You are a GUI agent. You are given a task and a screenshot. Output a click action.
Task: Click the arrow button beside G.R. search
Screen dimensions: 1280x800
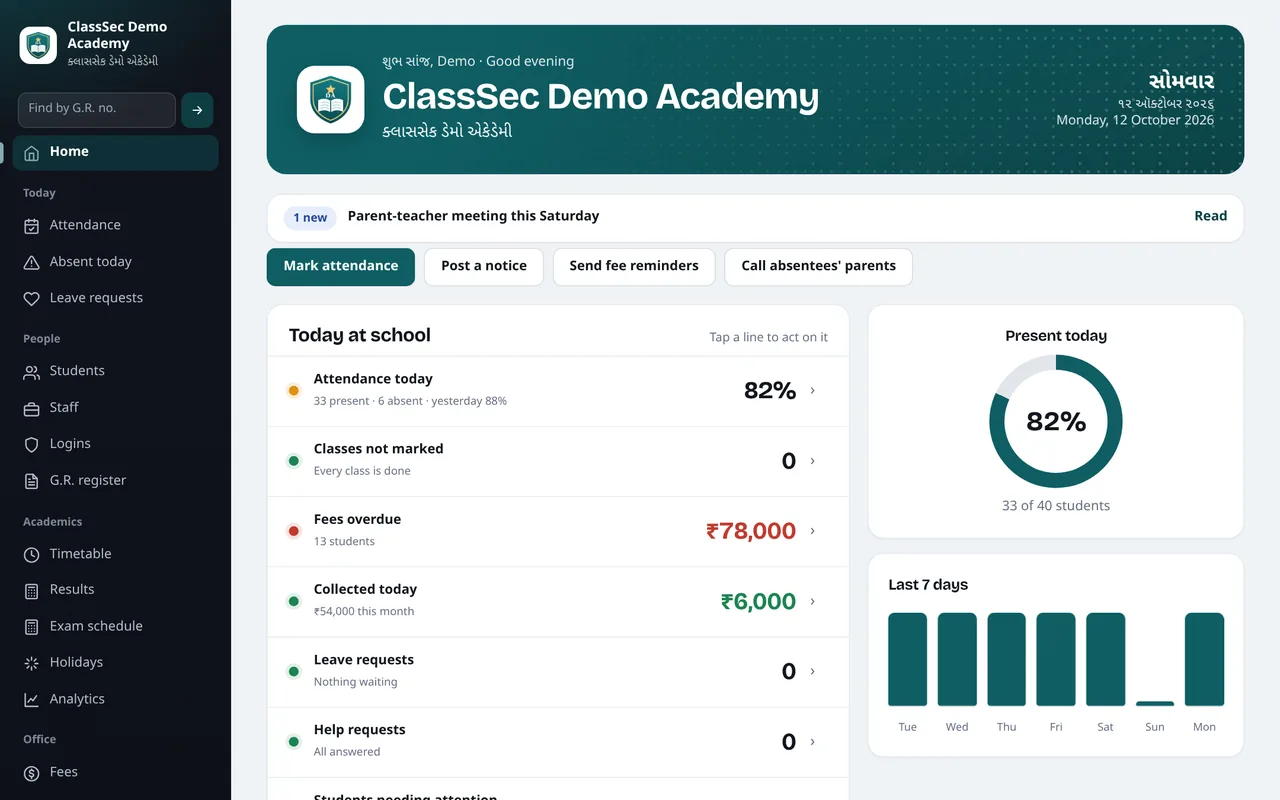pyautogui.click(x=197, y=110)
